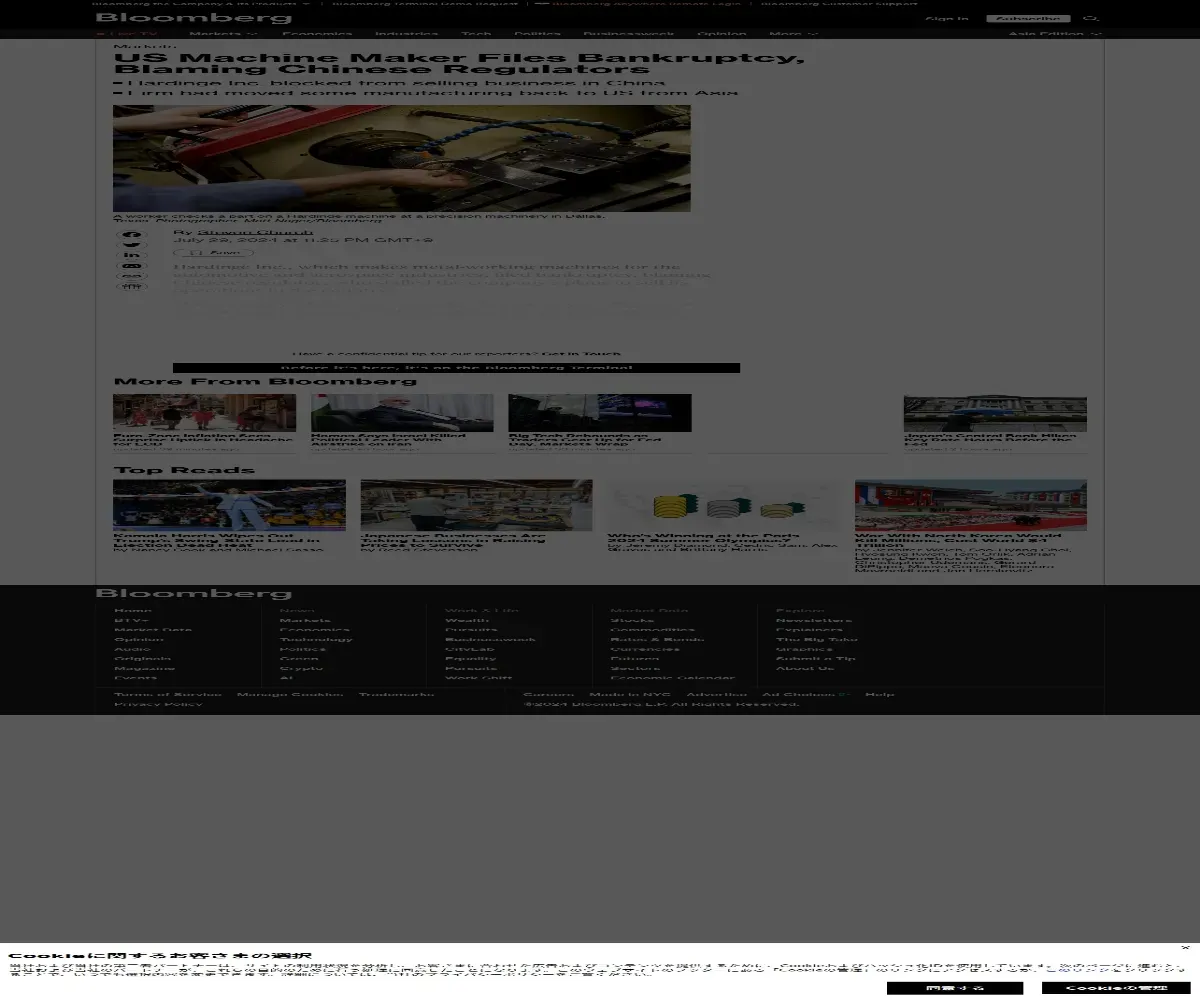Open Privacy Policy in footer
1200x1000 pixels.
tap(158, 704)
